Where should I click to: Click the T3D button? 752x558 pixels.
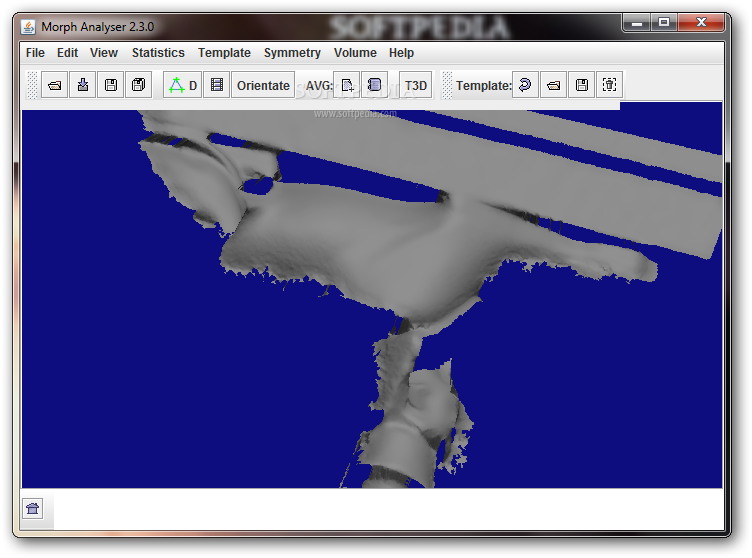coord(415,85)
